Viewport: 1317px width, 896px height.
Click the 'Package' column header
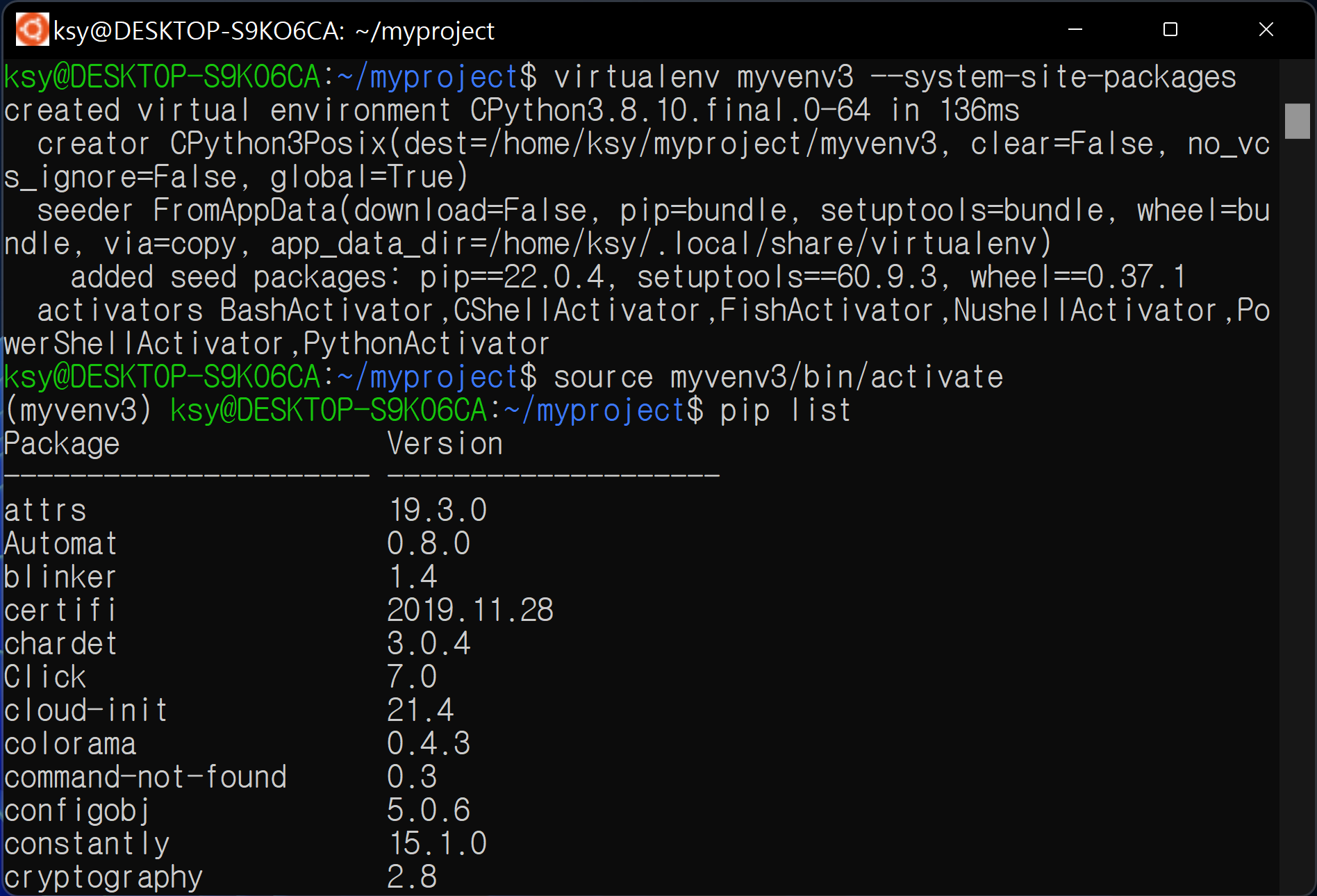tap(62, 444)
